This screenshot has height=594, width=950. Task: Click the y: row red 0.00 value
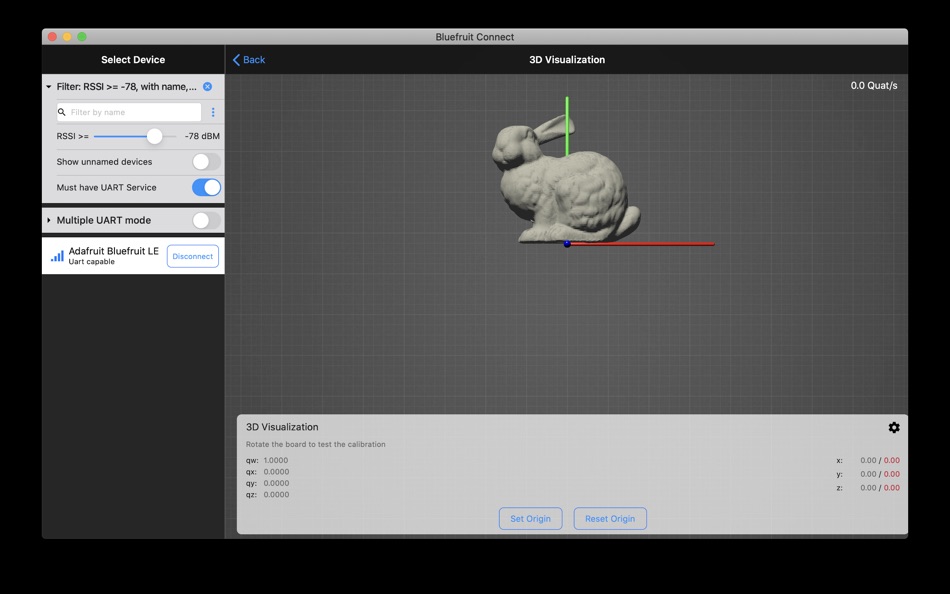click(891, 474)
